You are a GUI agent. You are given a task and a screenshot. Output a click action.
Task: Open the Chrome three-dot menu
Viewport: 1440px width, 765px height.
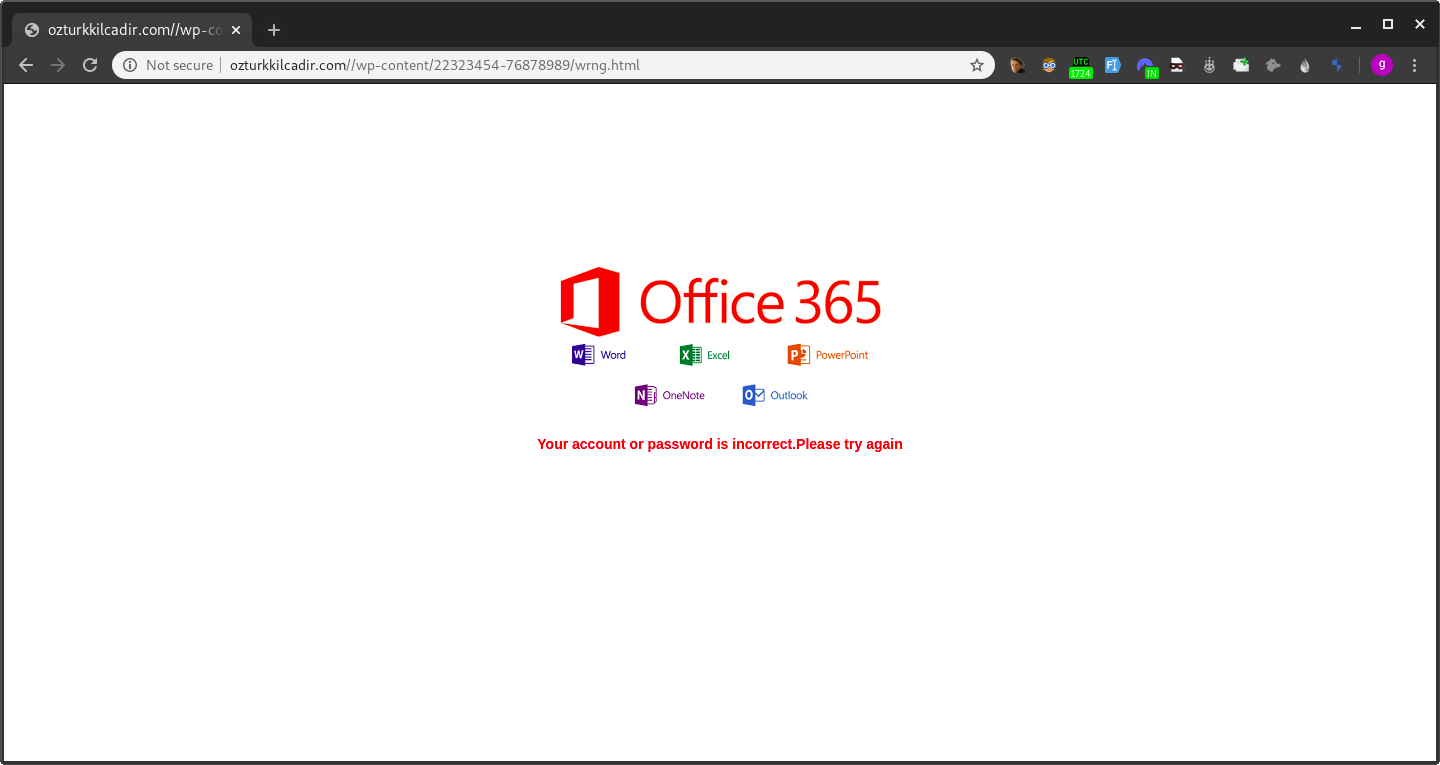(1414, 65)
